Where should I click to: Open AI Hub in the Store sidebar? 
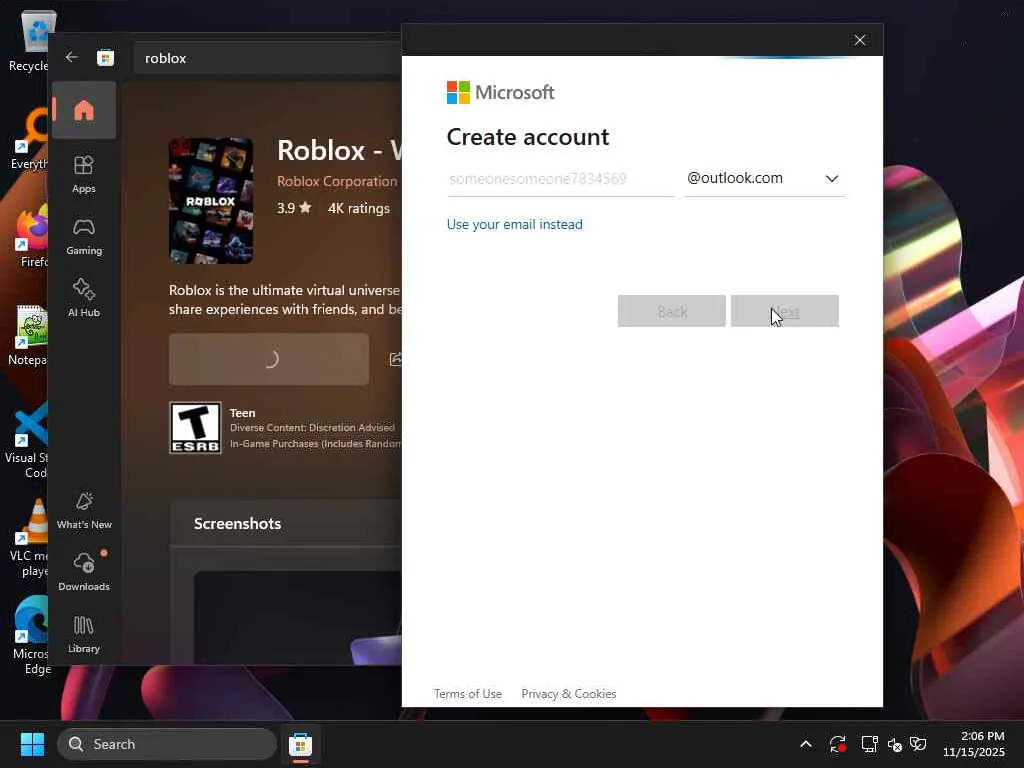pyautogui.click(x=84, y=298)
